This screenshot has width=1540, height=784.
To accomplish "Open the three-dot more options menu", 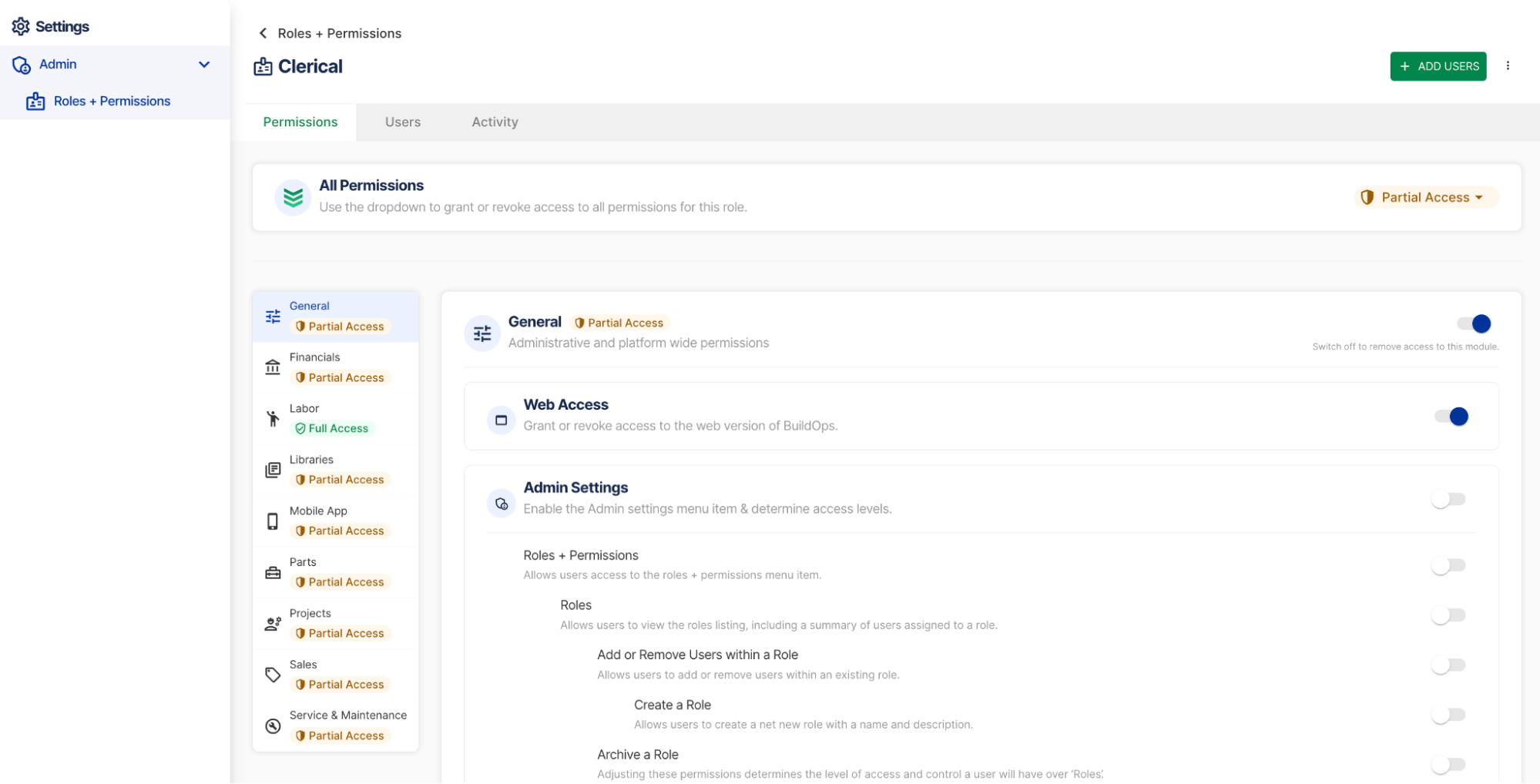I will [1508, 66].
